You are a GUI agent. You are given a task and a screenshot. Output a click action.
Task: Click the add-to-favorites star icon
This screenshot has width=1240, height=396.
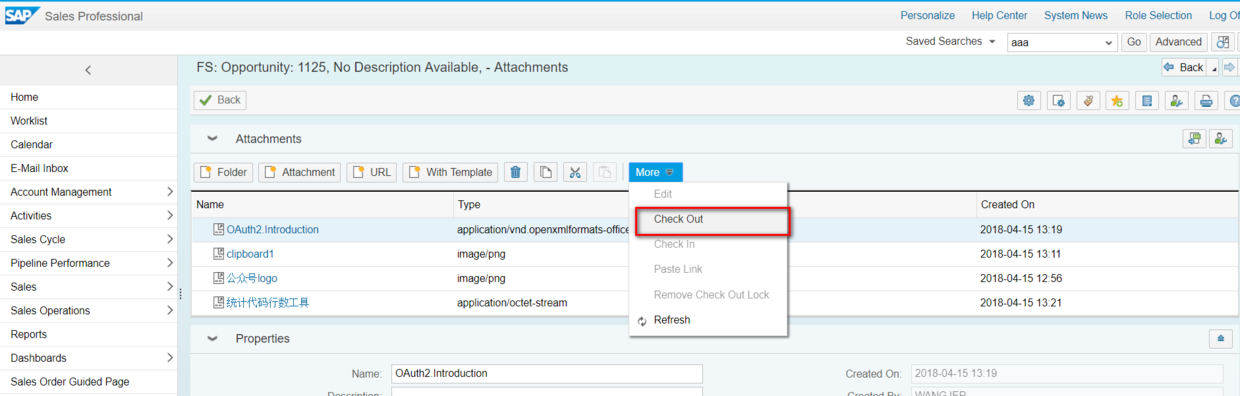1117,100
